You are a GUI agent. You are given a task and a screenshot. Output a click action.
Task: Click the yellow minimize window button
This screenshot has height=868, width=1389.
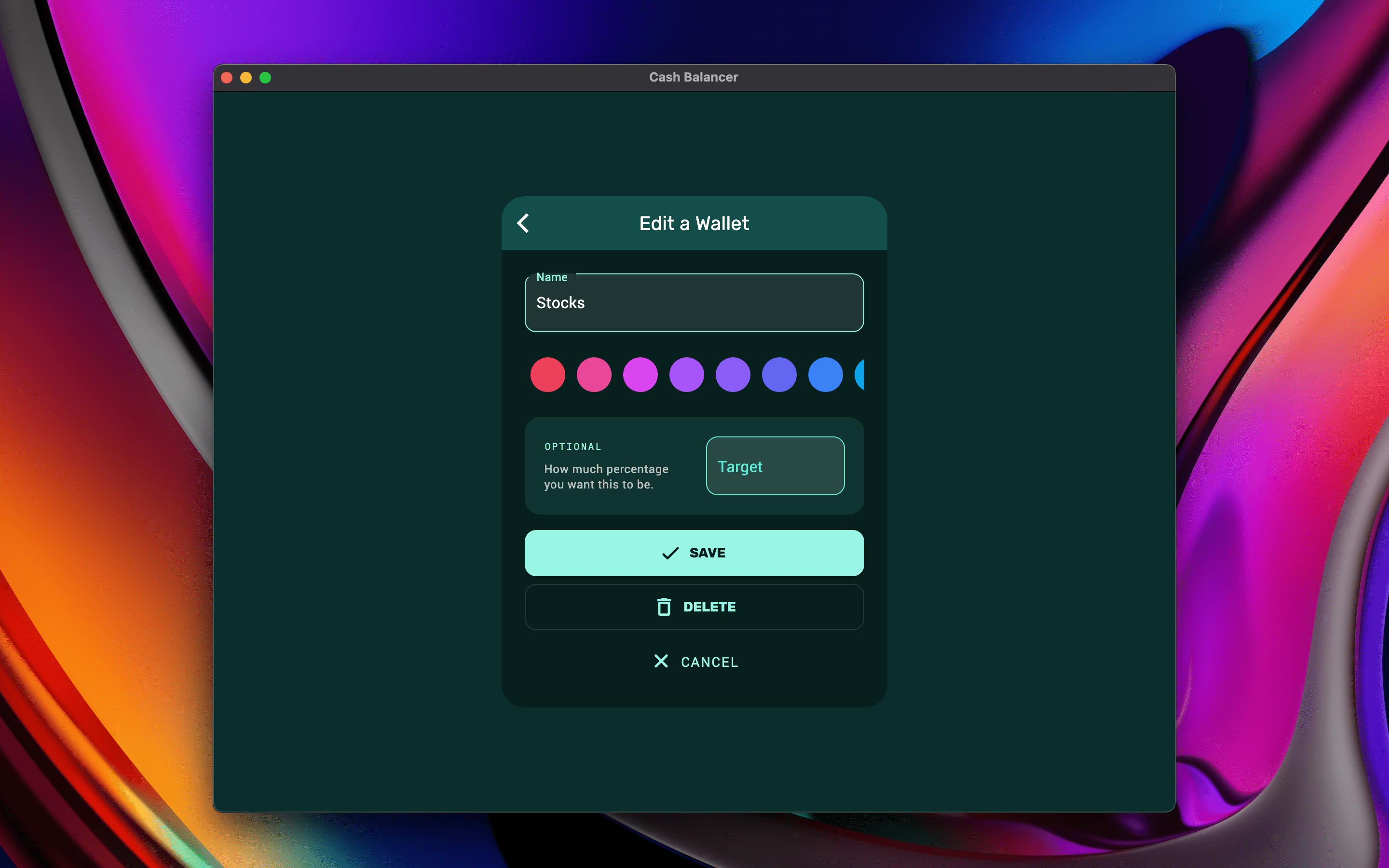(x=245, y=78)
